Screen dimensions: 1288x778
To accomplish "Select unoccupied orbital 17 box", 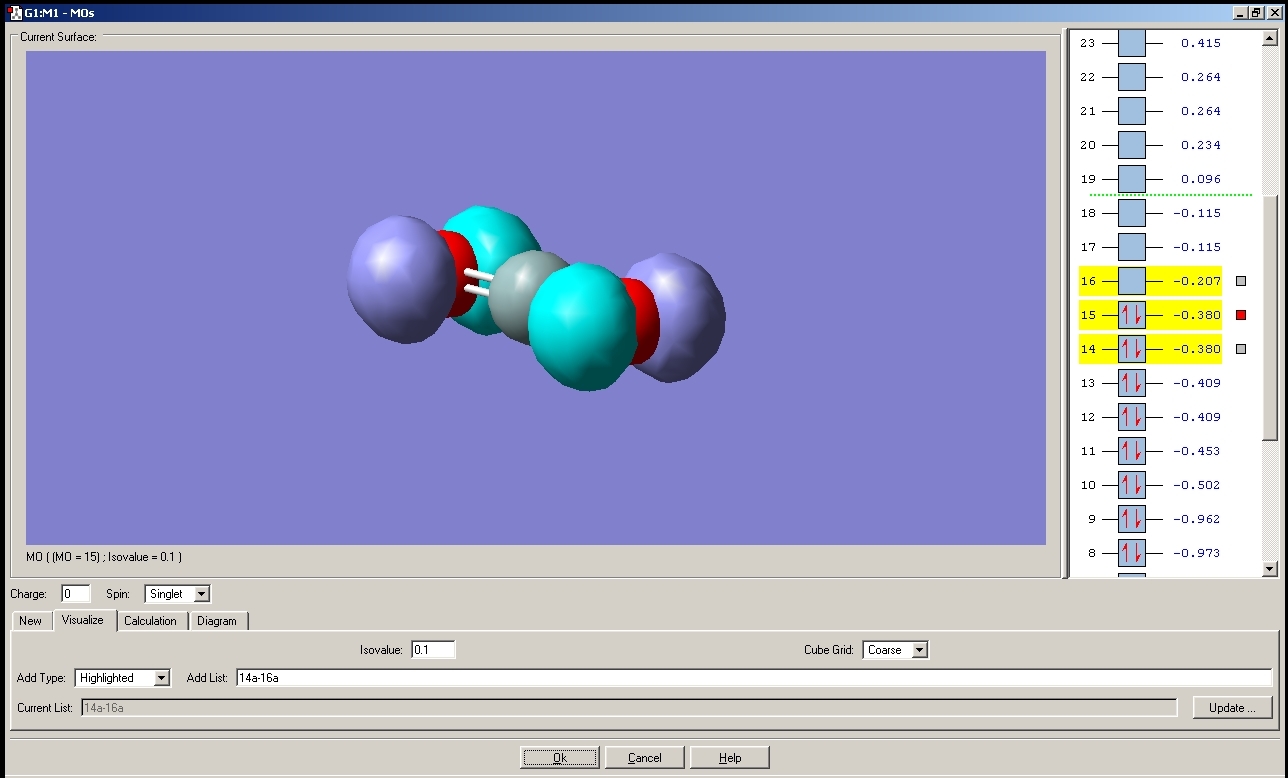I will tap(1131, 247).
